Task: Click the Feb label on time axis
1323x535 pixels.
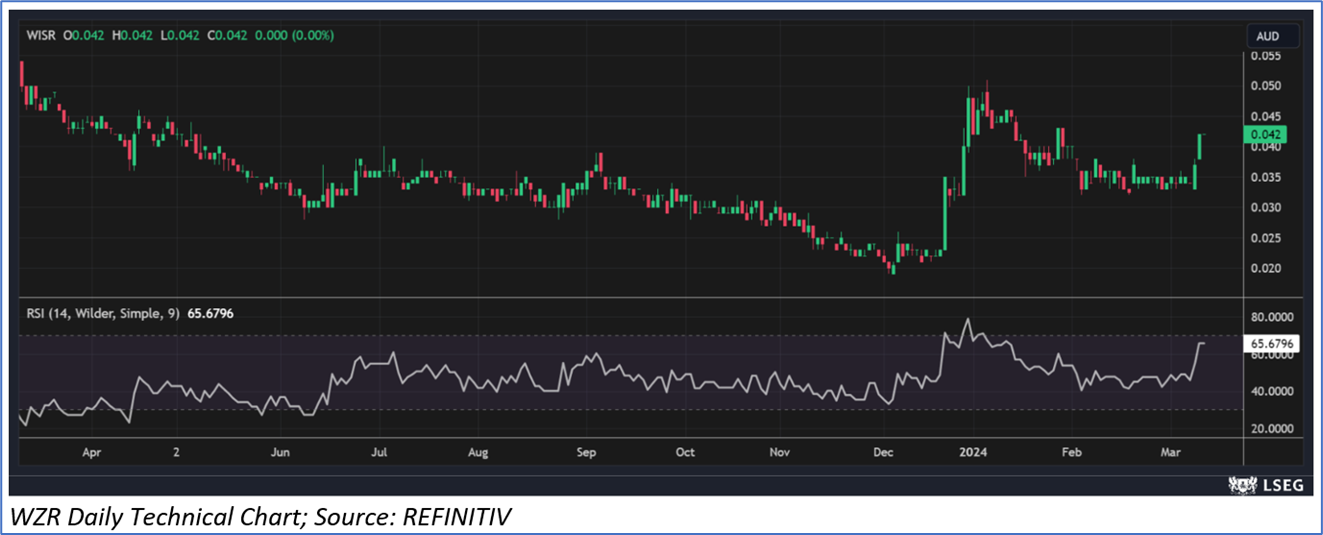Action: click(1070, 452)
